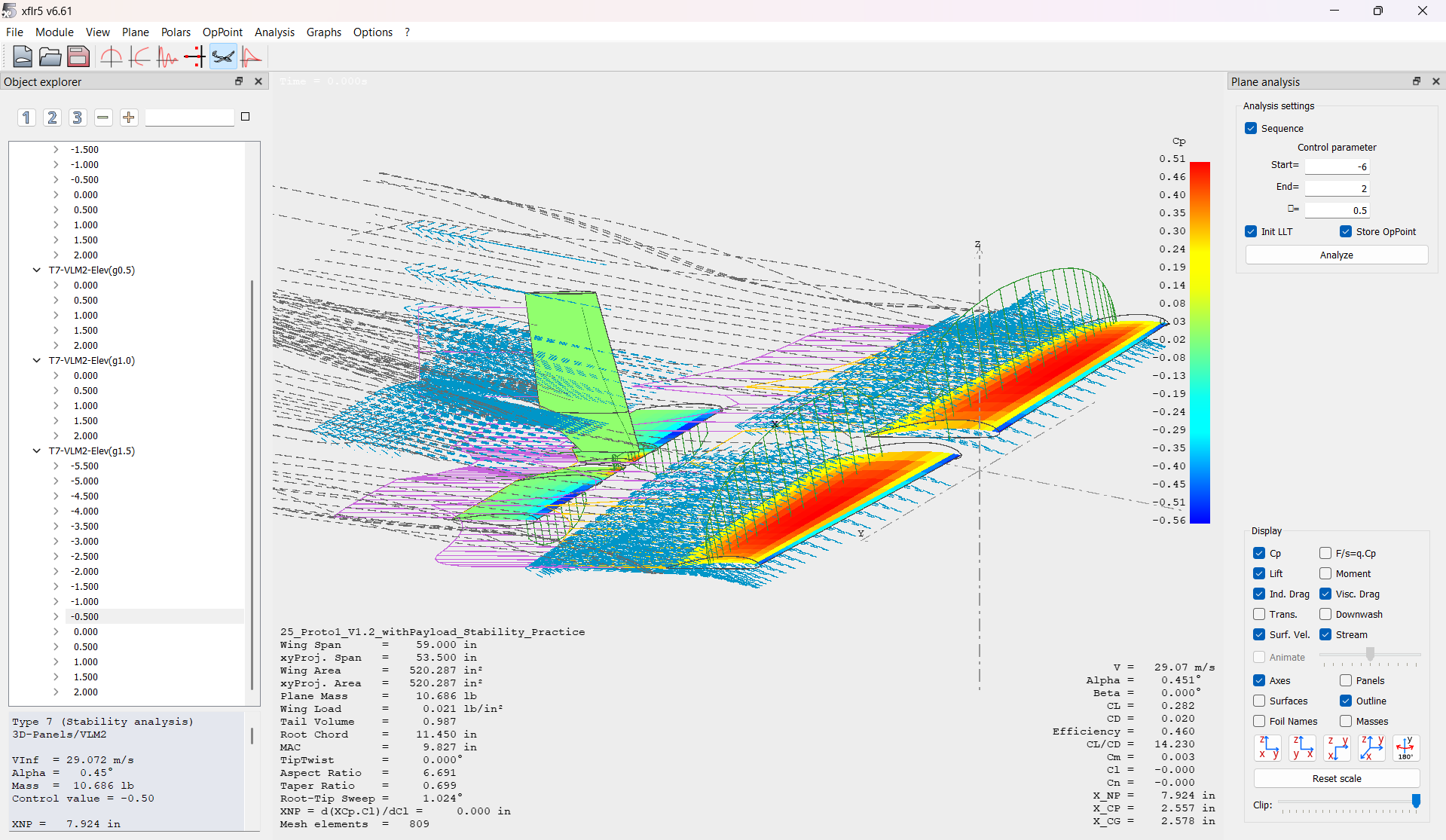Toggle Store OpPoint checkbox
The height and width of the screenshot is (840, 1446).
coord(1346,231)
